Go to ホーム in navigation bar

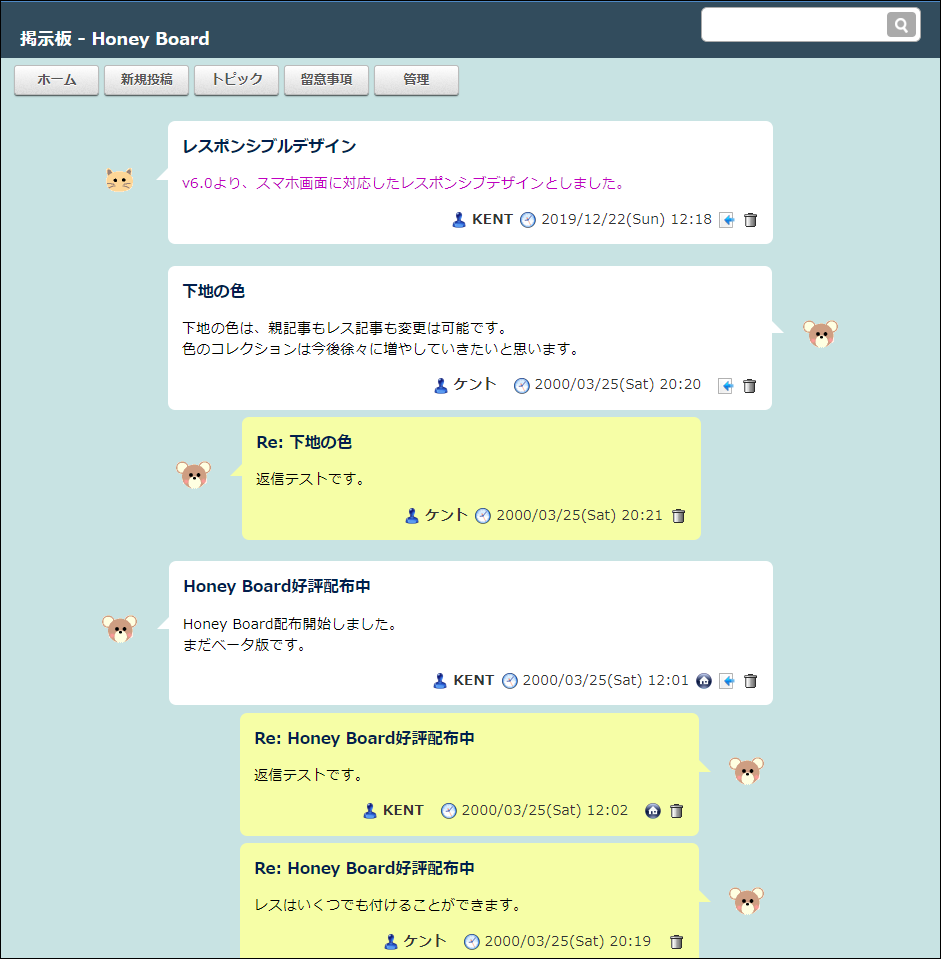pos(57,80)
